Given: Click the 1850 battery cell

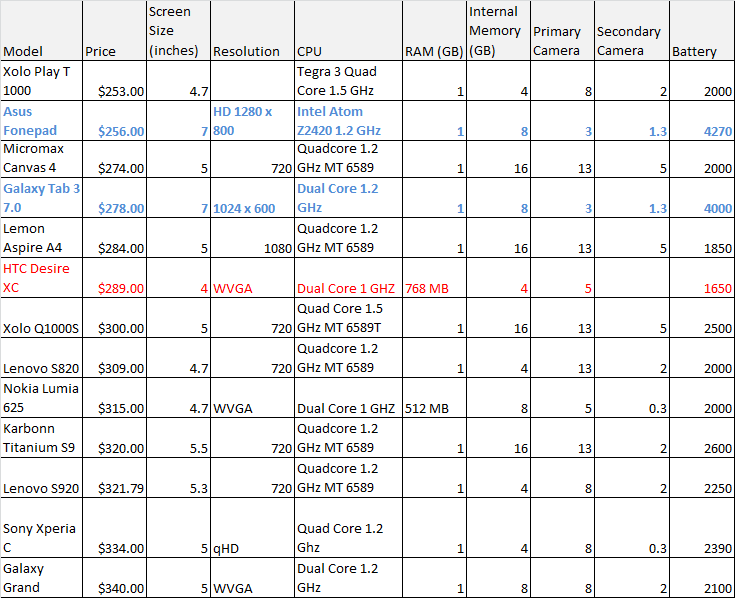Looking at the screenshot, I should pyautogui.click(x=702, y=238).
